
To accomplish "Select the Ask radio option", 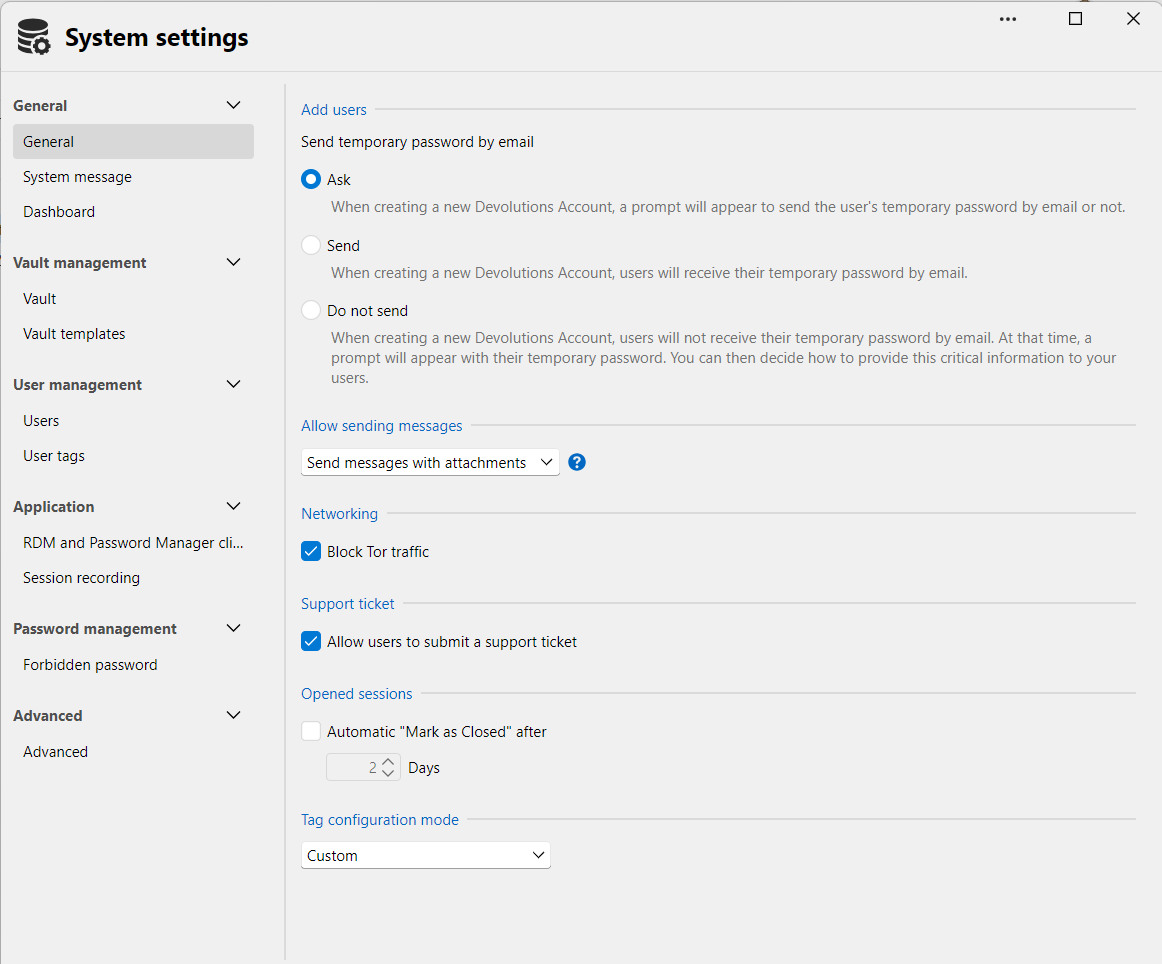I will click(311, 179).
